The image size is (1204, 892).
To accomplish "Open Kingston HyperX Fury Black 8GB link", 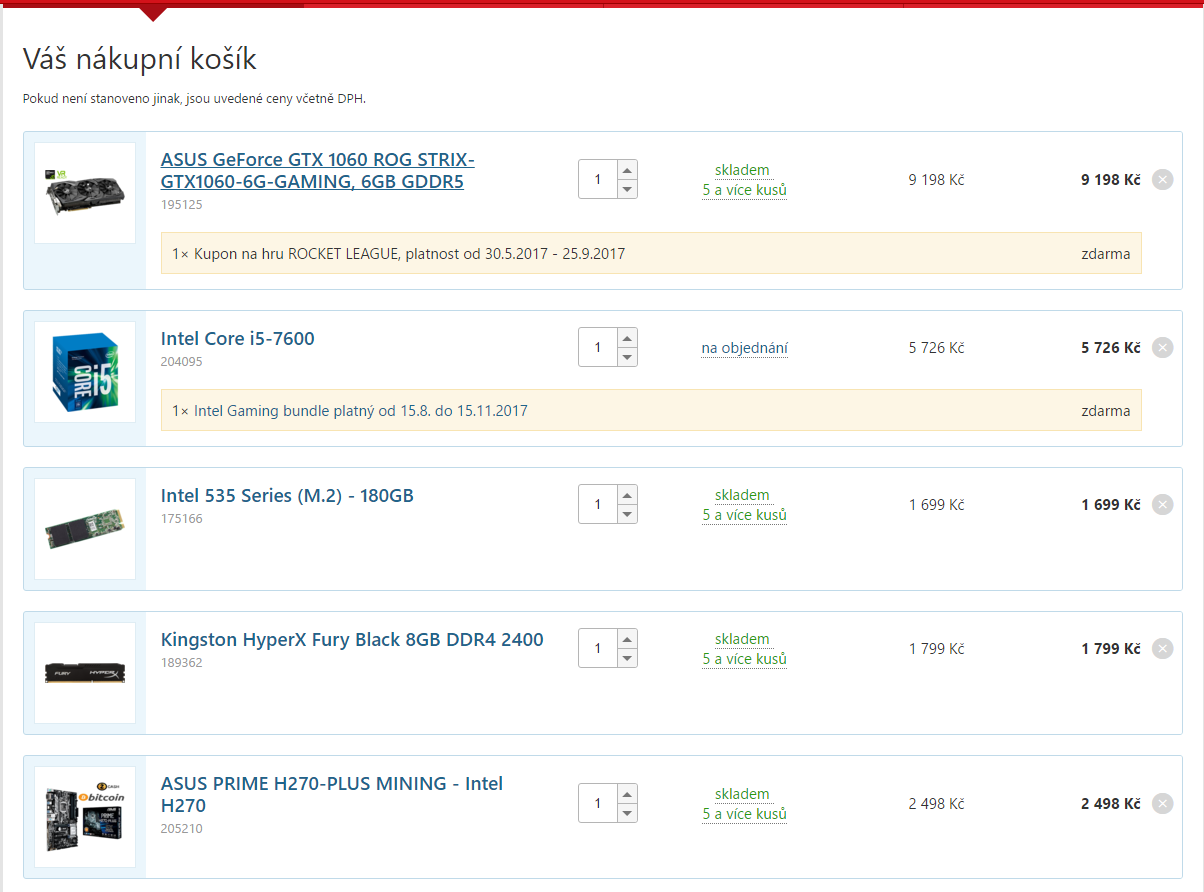I will click(x=352, y=640).
